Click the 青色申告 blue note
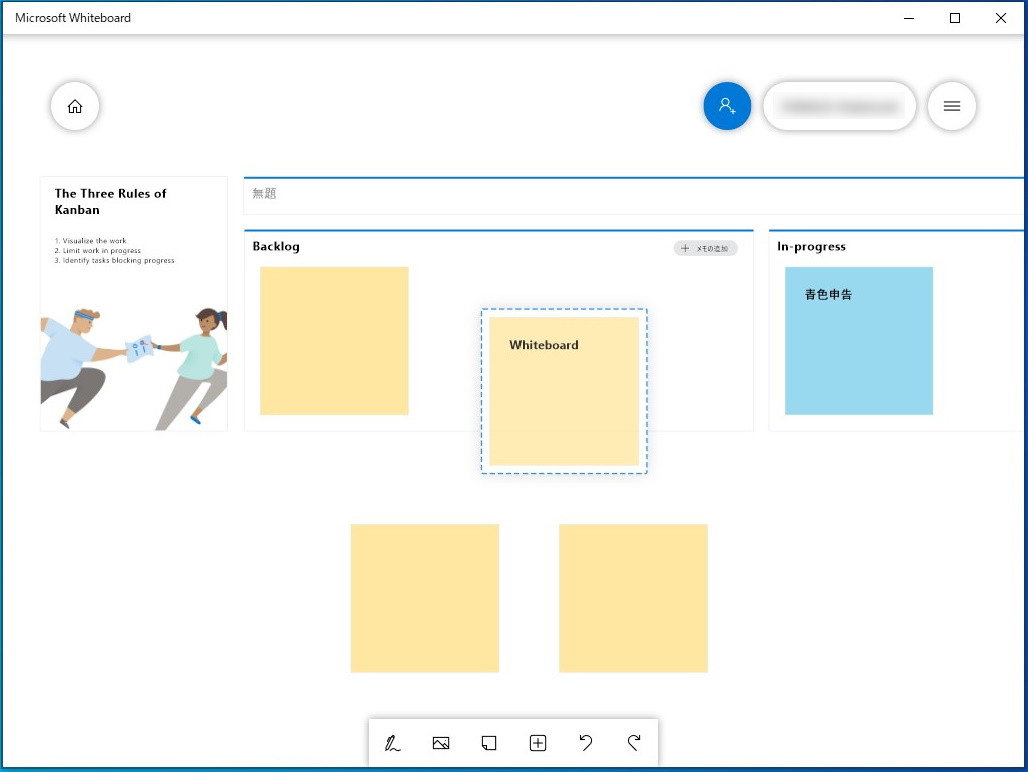The height and width of the screenshot is (772, 1028). click(x=858, y=340)
